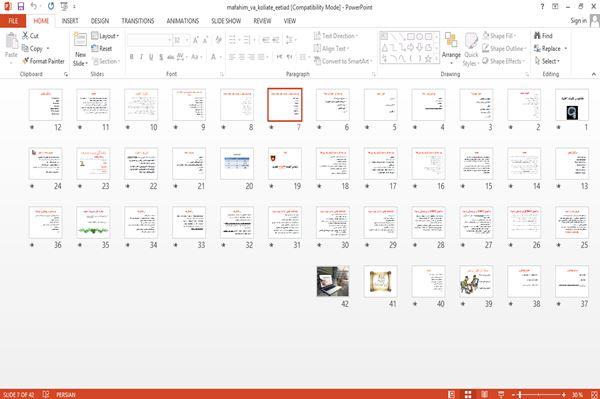Pick font color button

click(x=214, y=57)
